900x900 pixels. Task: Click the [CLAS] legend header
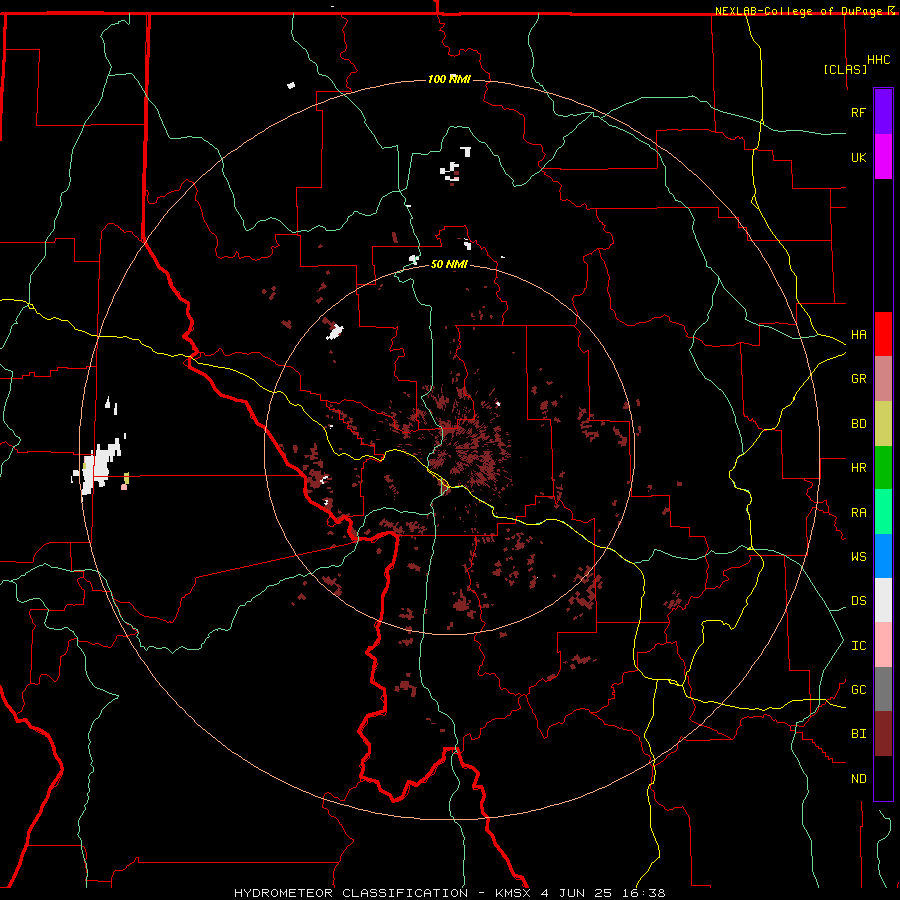(x=845, y=70)
